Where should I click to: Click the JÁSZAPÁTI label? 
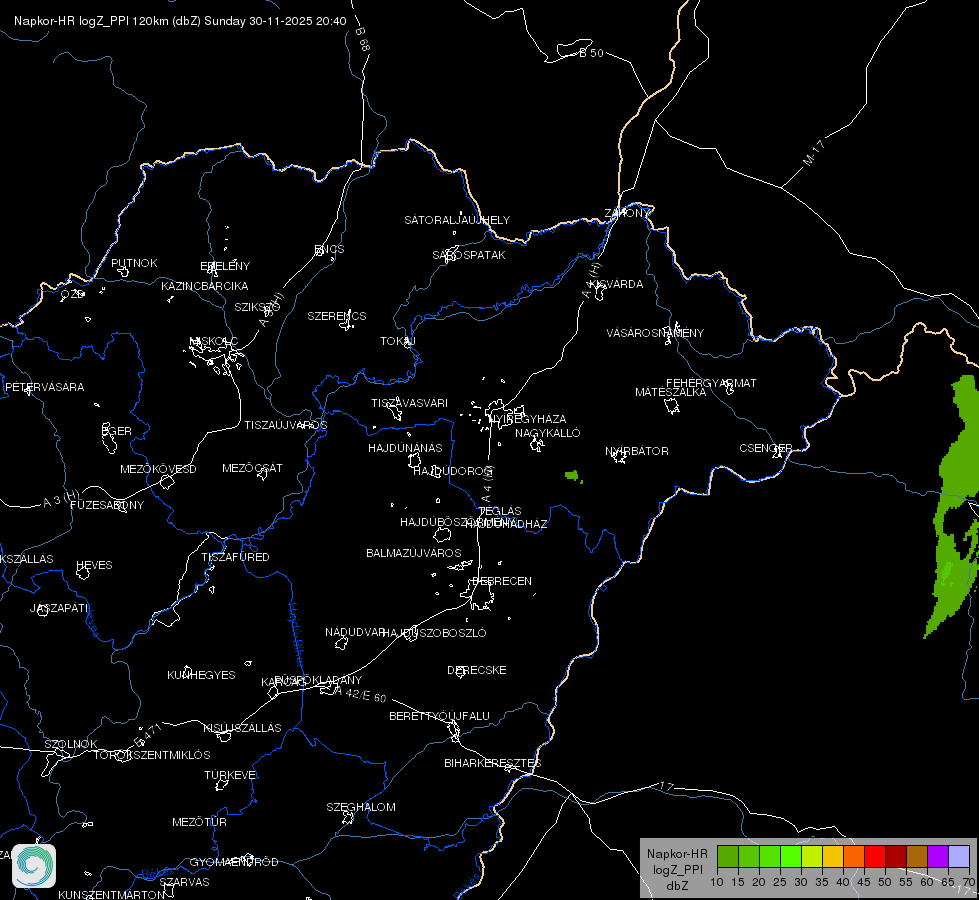pyautogui.click(x=59, y=608)
